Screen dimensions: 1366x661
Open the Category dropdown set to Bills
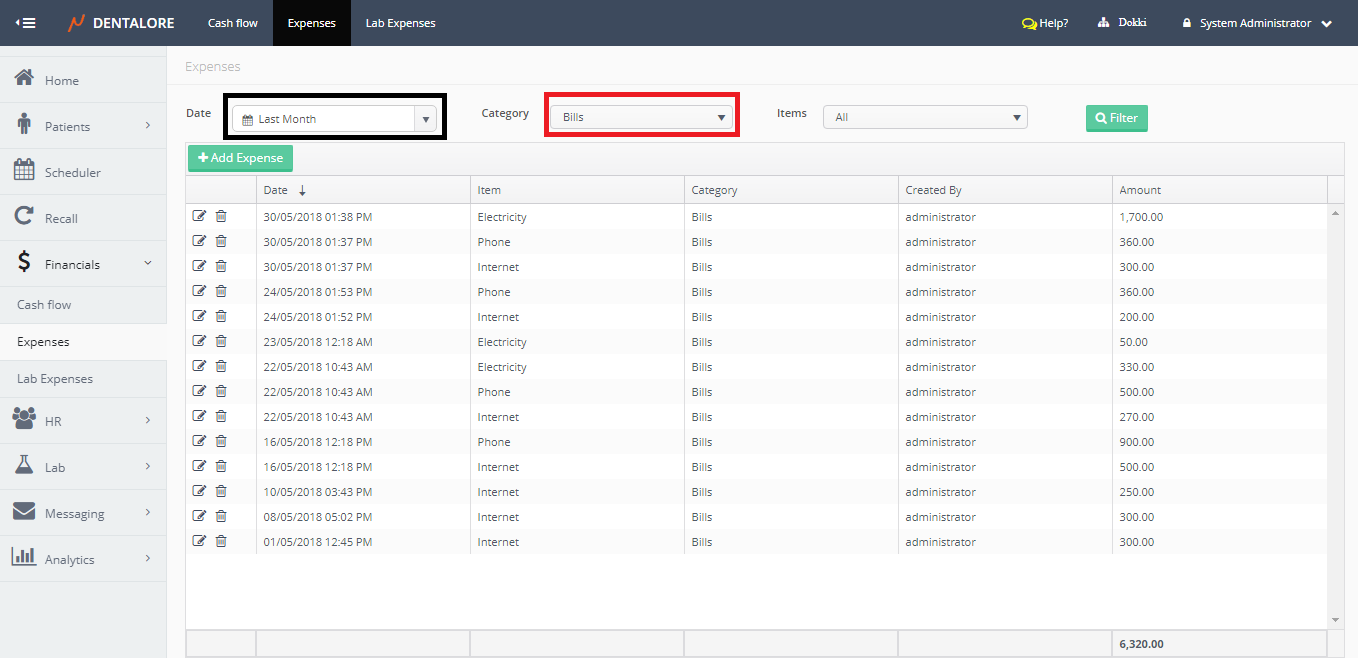[x=641, y=117]
